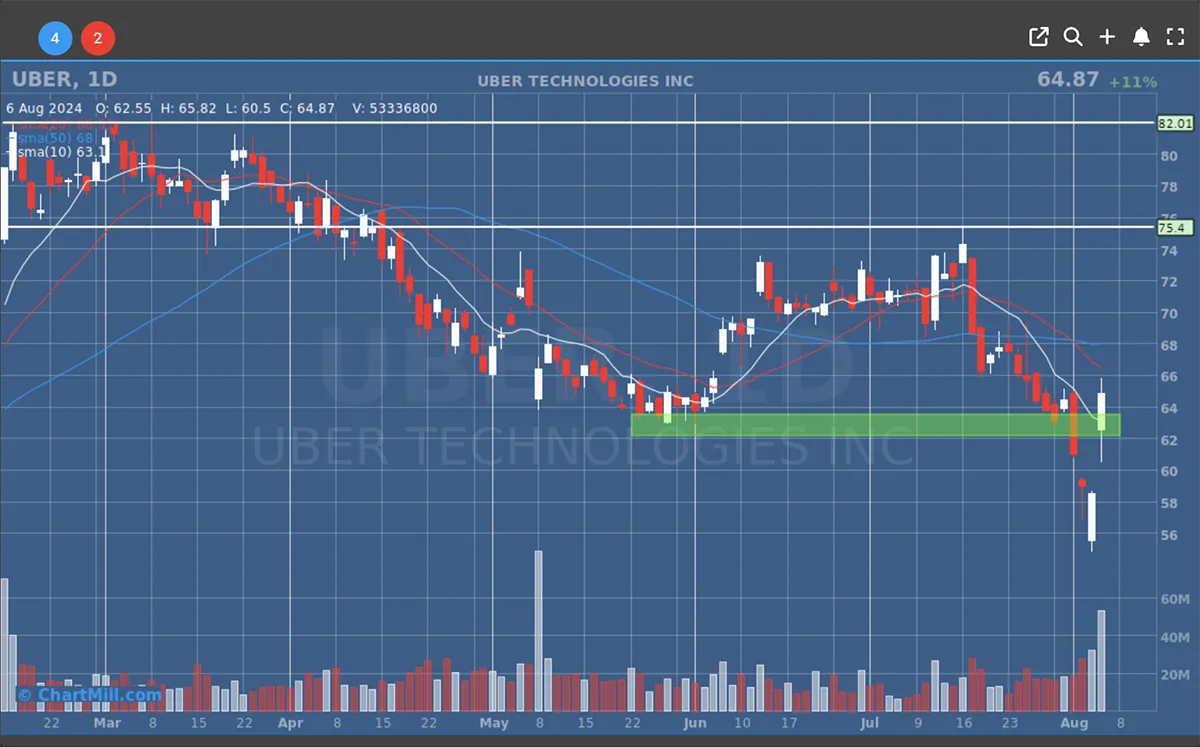
Task: Click the blue badge showing 4
Action: (55, 39)
